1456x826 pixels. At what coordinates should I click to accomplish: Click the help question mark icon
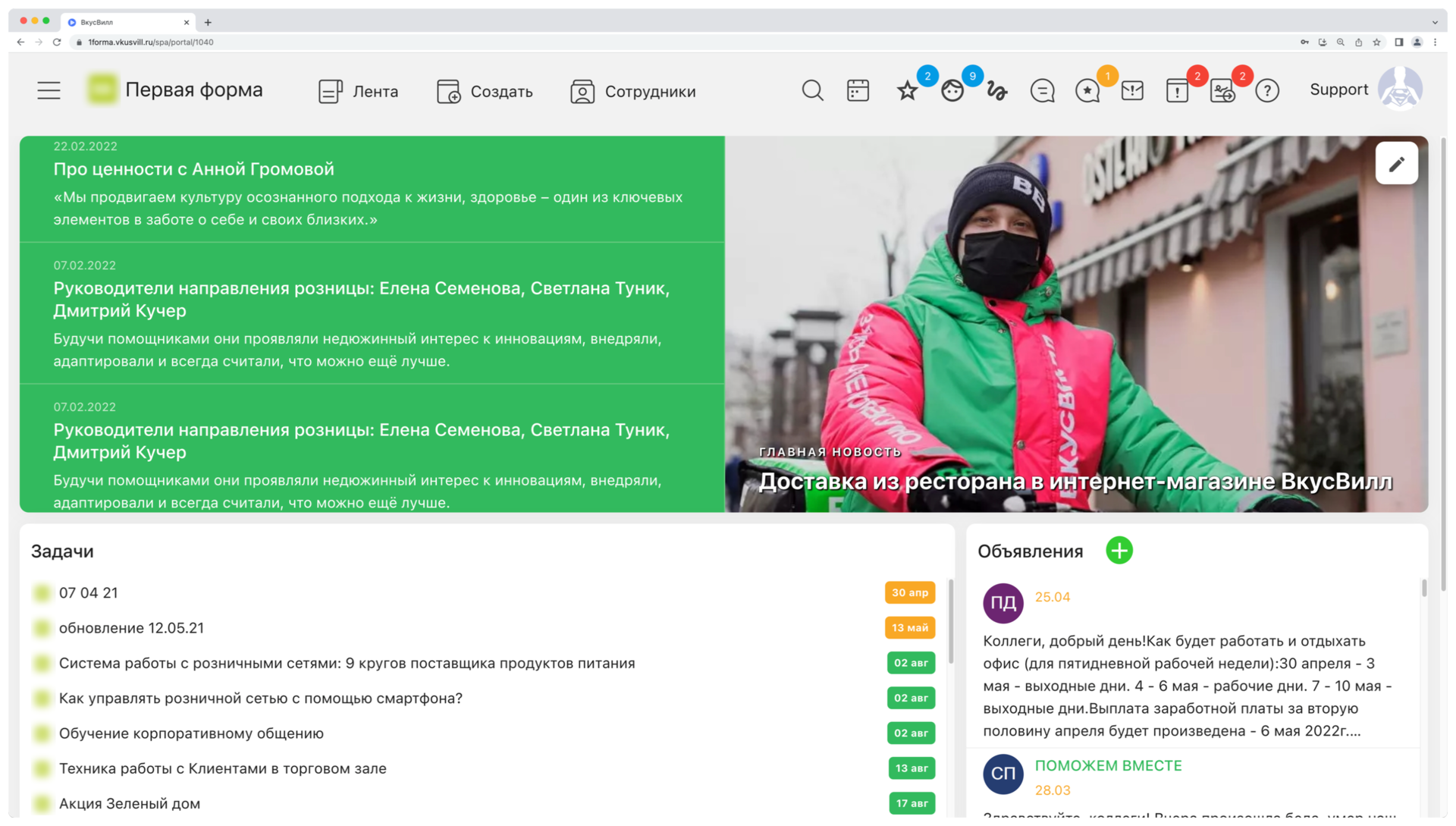1267,92
